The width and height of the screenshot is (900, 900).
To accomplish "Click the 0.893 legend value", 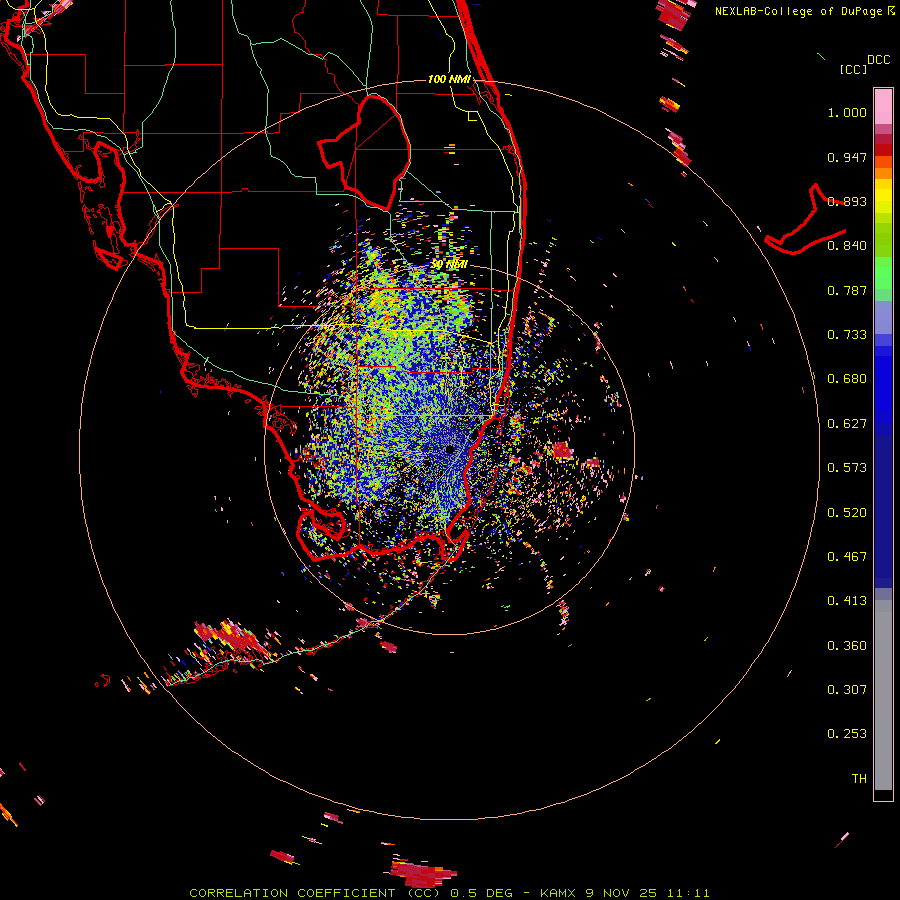I will click(847, 201).
